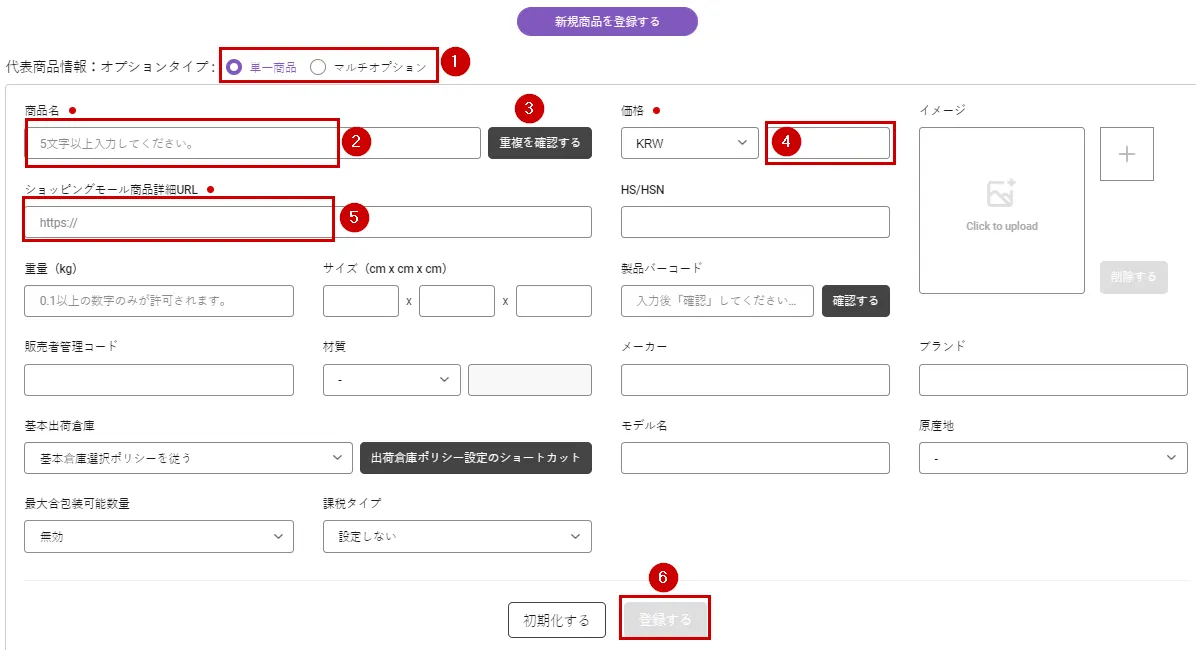The width and height of the screenshot is (1196, 650).
Task: Open the 課税タイプ dropdown
Action: pos(457,536)
